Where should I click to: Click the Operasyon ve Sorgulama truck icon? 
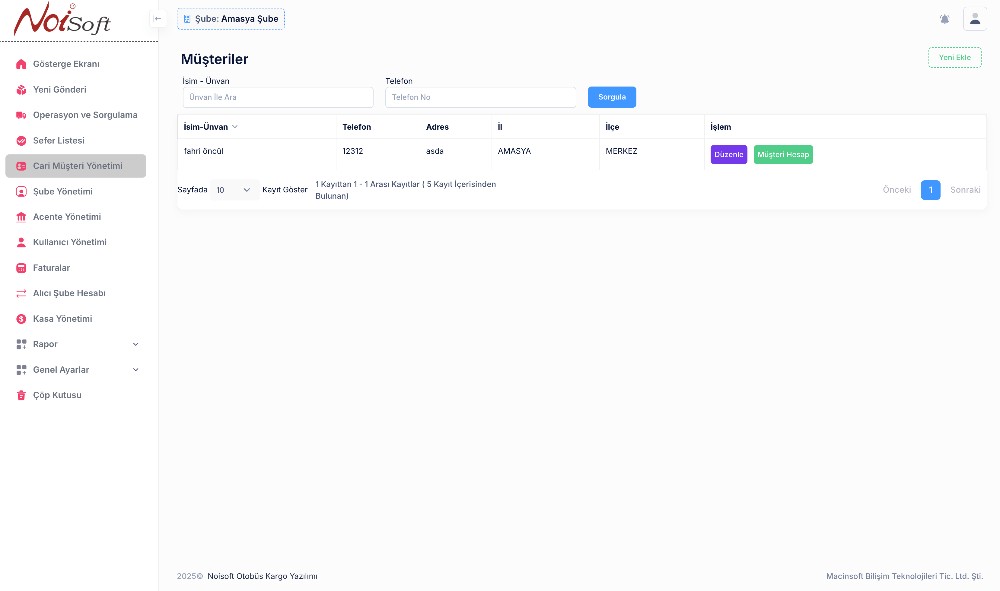click(x=21, y=115)
